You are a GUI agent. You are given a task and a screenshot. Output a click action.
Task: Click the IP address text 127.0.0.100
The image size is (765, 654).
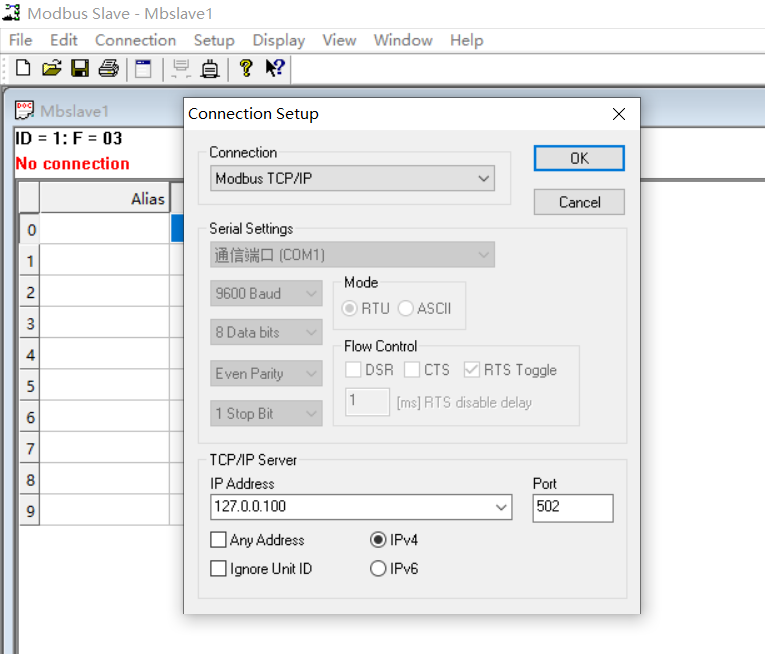click(250, 506)
